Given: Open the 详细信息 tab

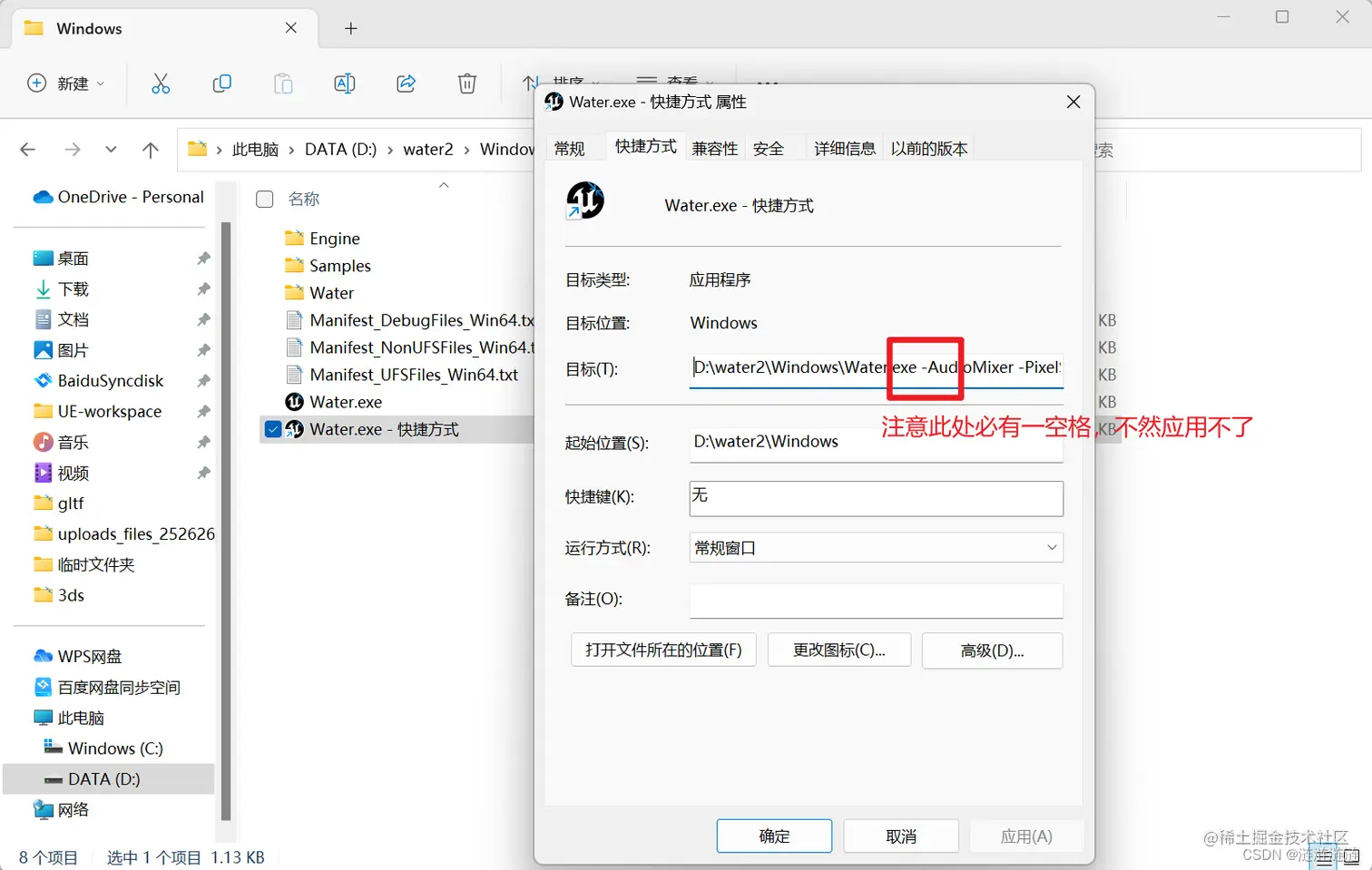Looking at the screenshot, I should click(x=844, y=148).
